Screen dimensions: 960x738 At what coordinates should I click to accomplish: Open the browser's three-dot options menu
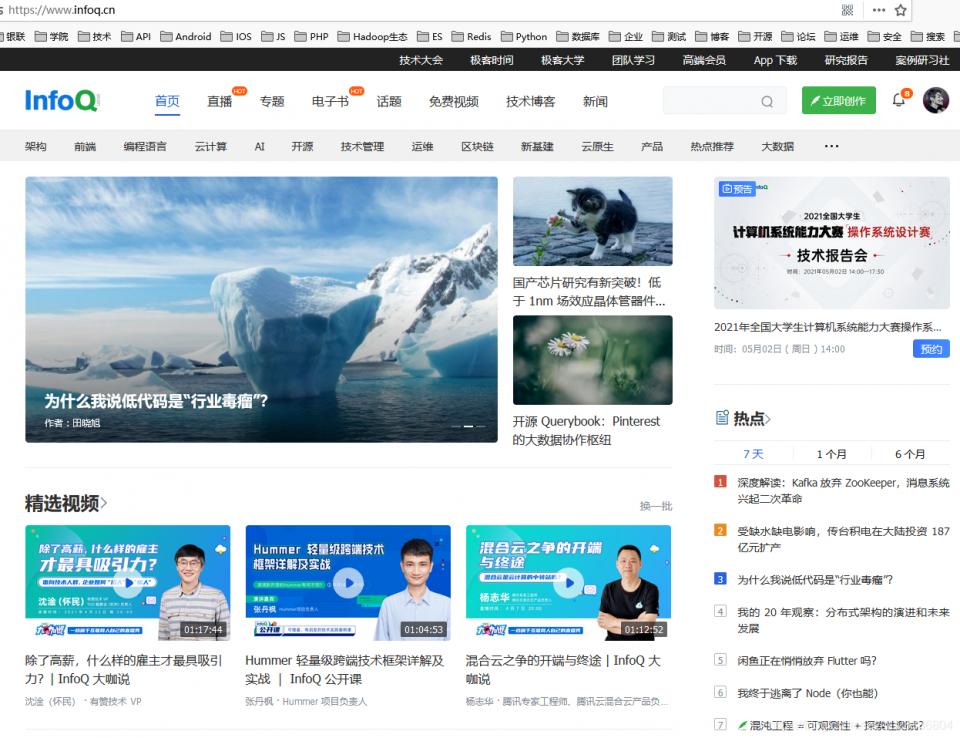pyautogui.click(x=877, y=9)
